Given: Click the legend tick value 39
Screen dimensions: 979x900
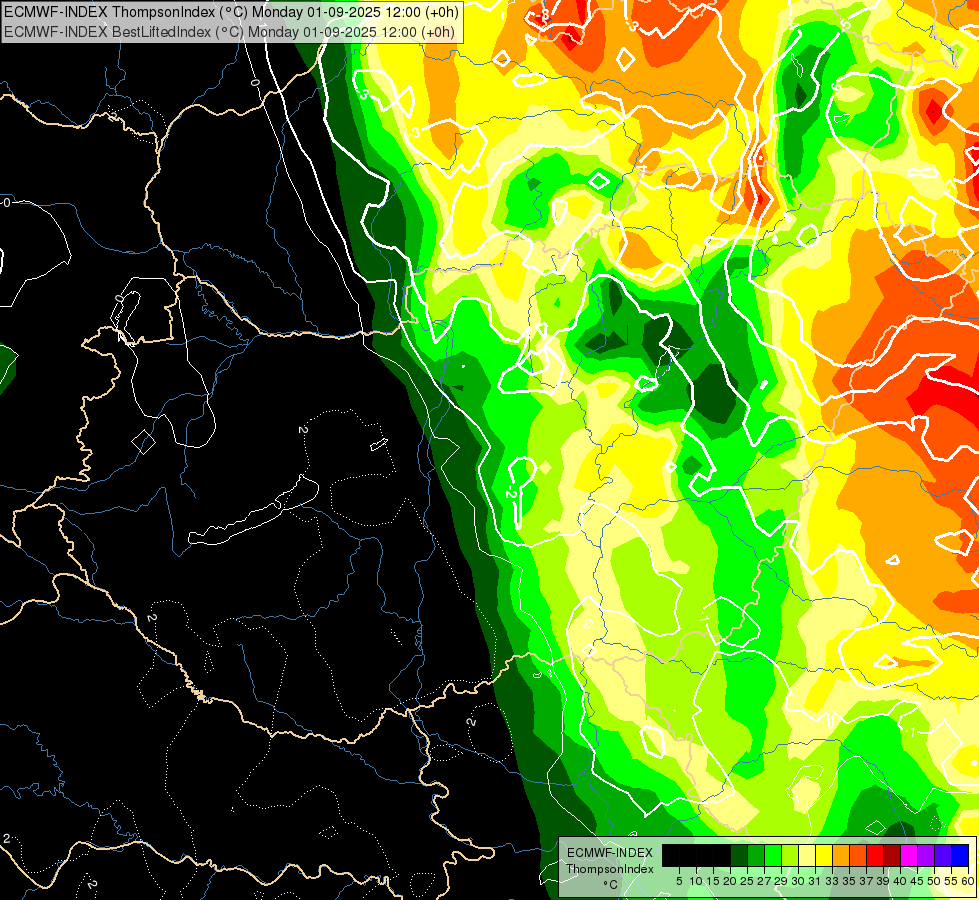Looking at the screenshot, I should (x=883, y=881).
